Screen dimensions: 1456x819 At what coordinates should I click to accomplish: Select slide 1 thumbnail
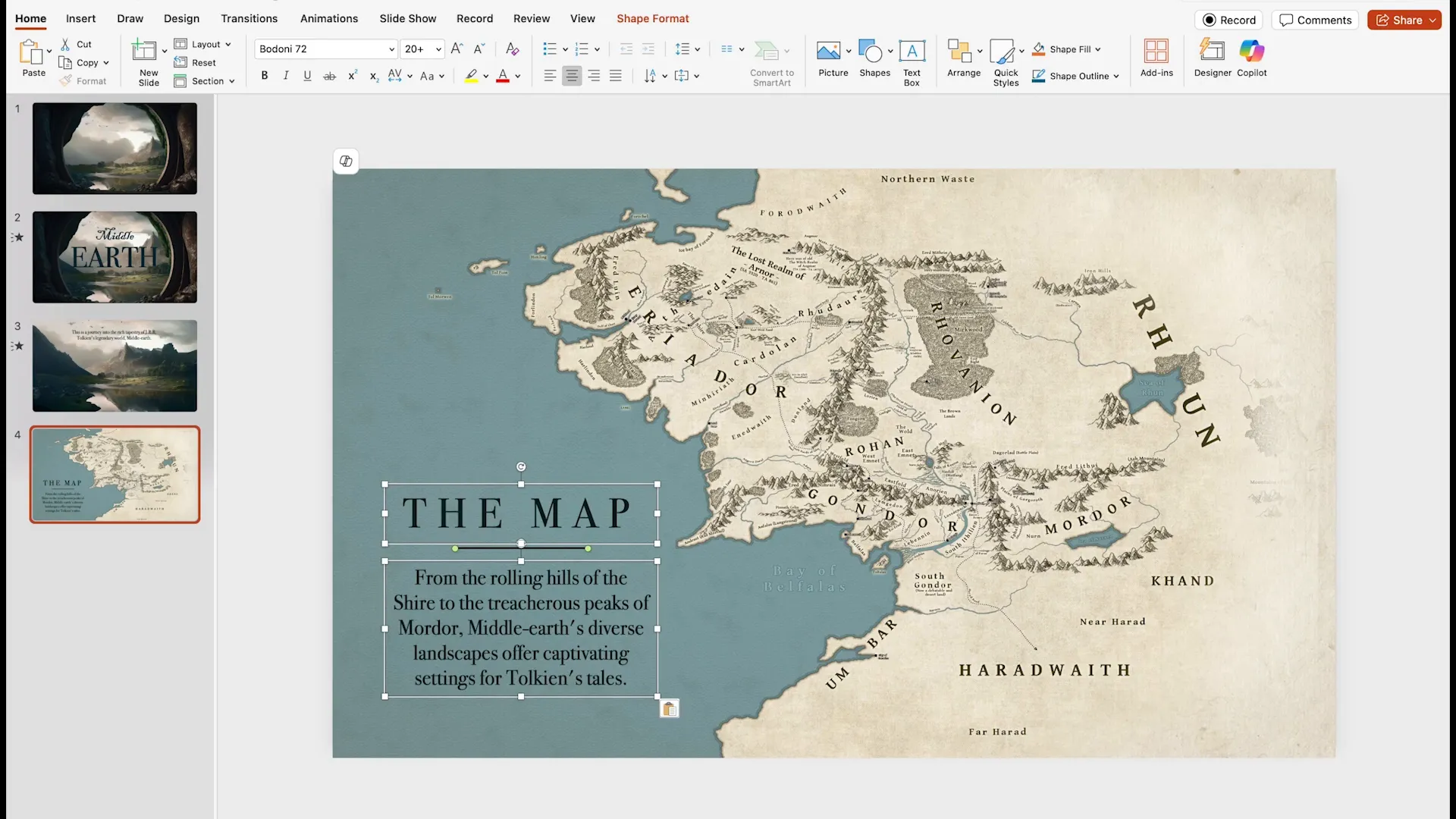pyautogui.click(x=115, y=149)
